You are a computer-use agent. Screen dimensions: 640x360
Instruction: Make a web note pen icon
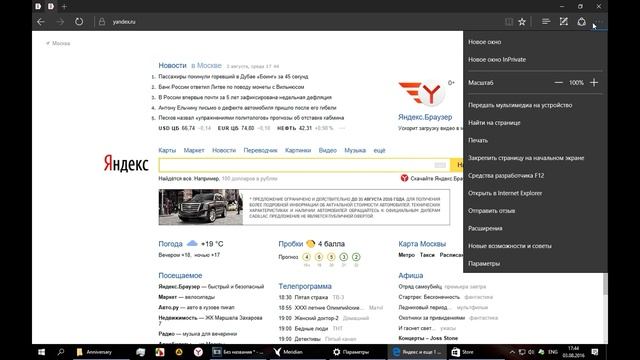tap(564, 22)
